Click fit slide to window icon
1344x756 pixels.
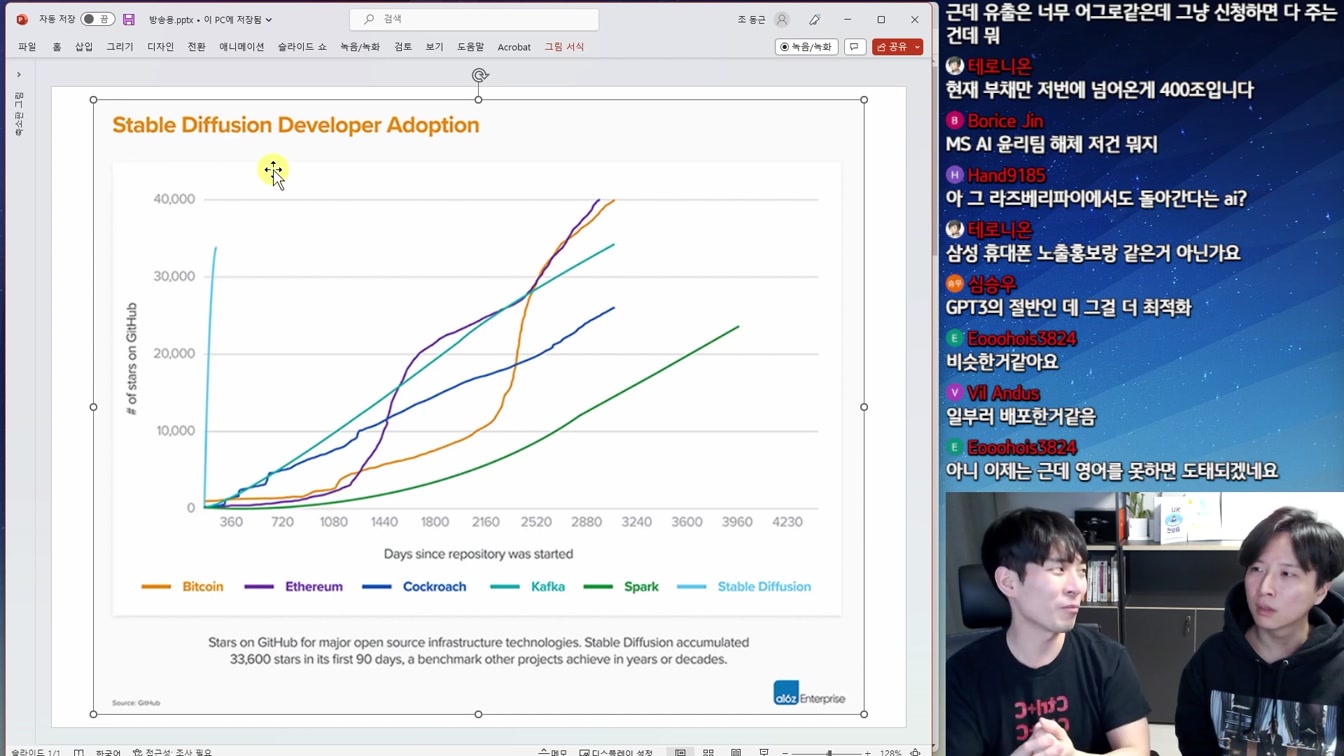click(916, 752)
